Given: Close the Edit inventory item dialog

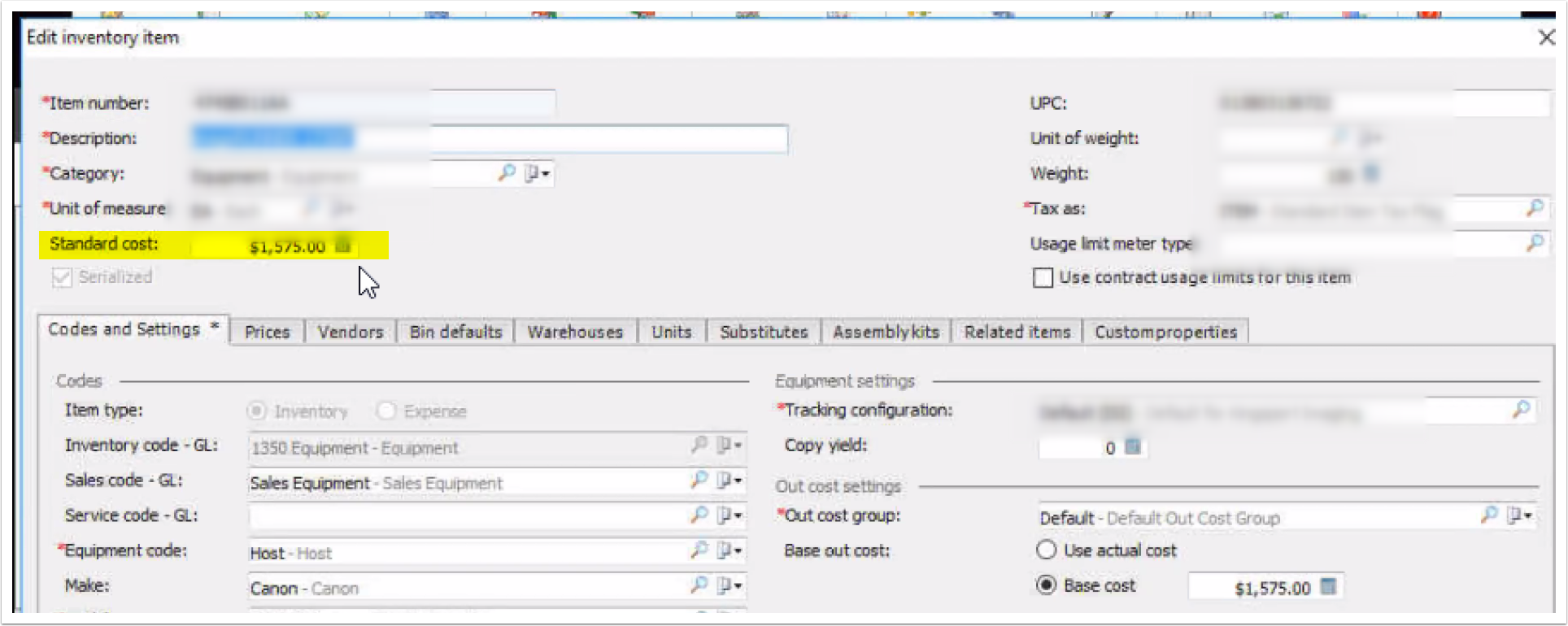Looking at the screenshot, I should pos(1547,37).
